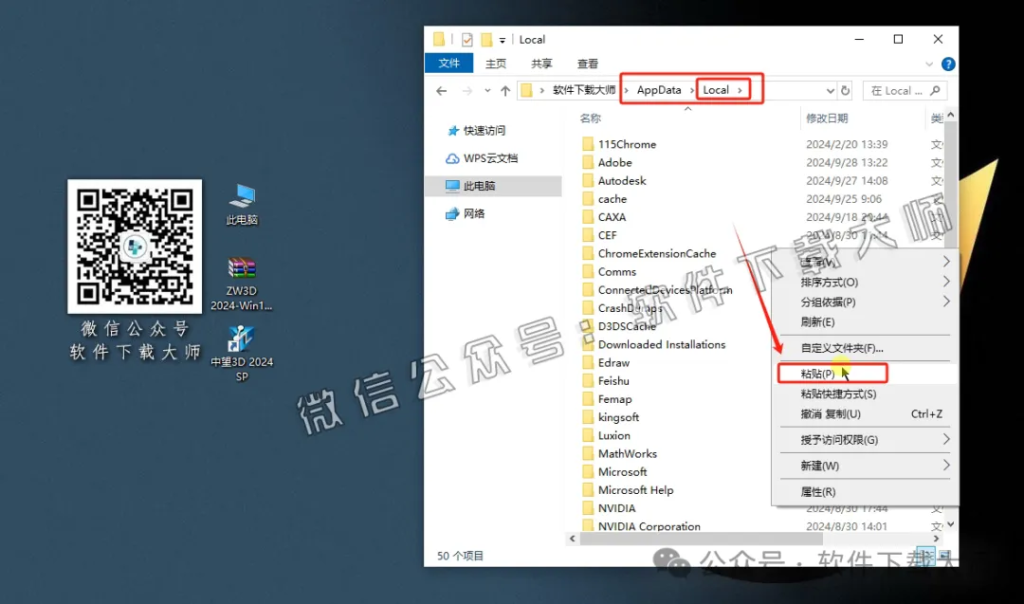1024x604 pixels.
Task: Click the back navigation arrow
Action: (441, 90)
